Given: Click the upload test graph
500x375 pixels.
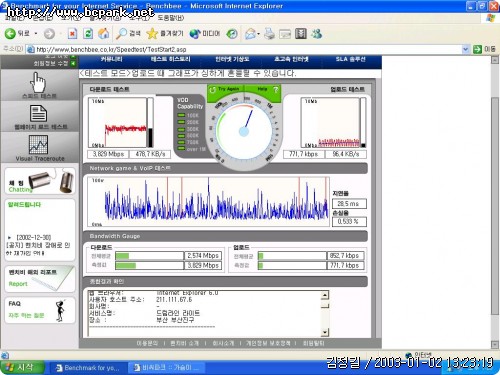Looking at the screenshot, I should click(330, 122).
